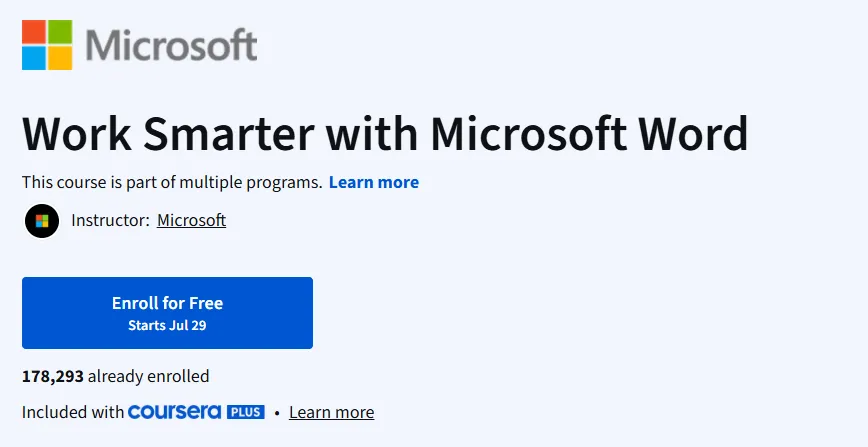Click the green square in the Microsoft logo
868x447 pixels.
point(60,32)
